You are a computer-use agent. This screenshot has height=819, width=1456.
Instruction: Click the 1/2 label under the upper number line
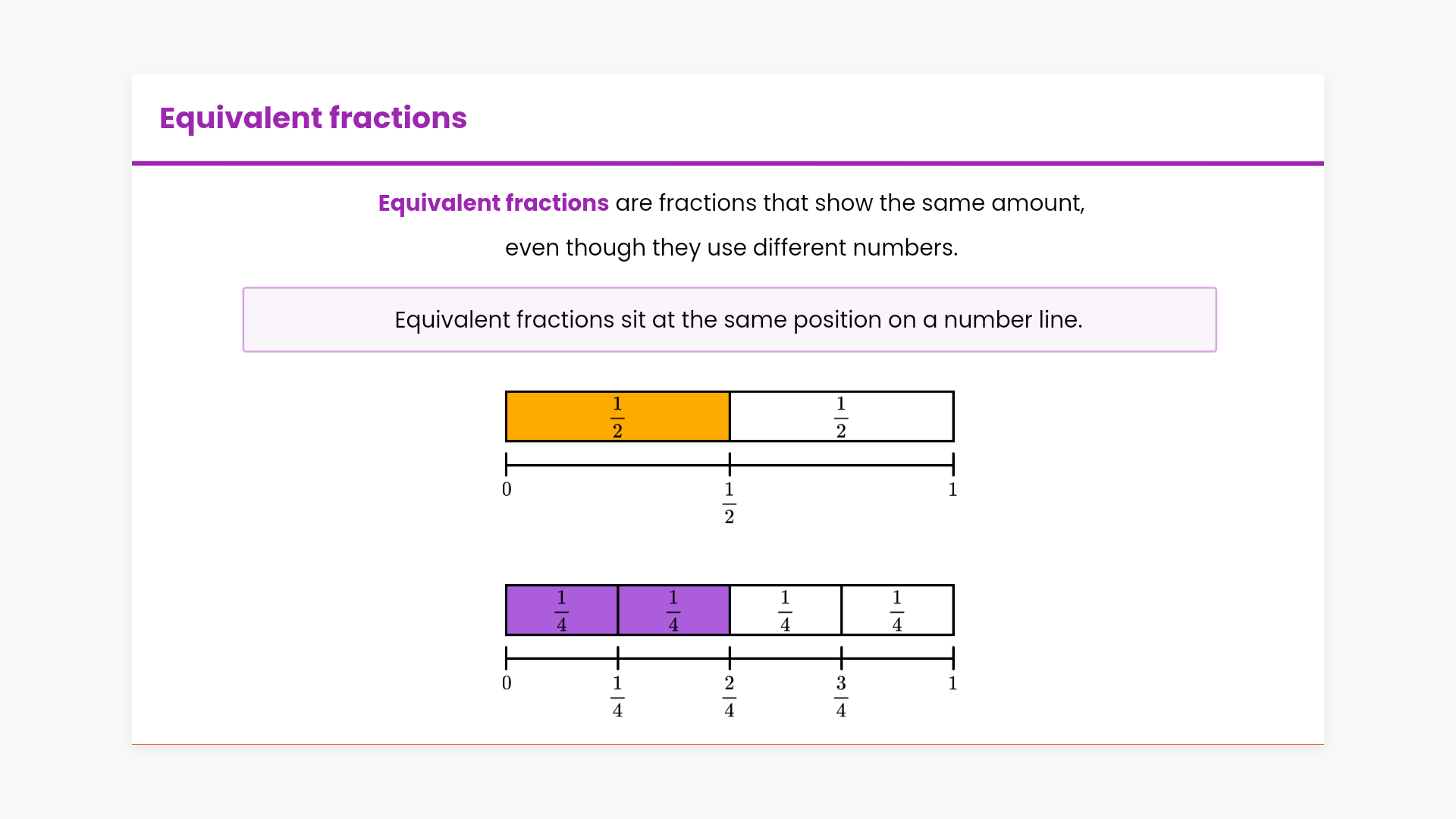pyautogui.click(x=729, y=503)
